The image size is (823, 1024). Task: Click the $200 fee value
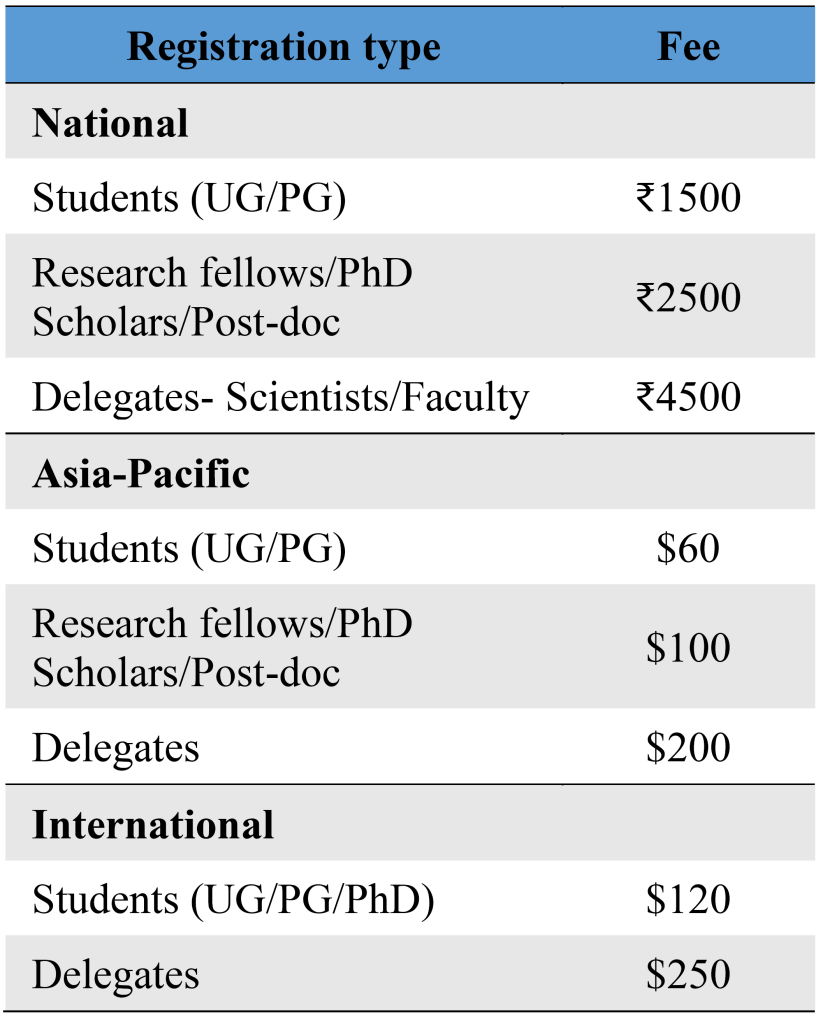pyautogui.click(x=688, y=747)
